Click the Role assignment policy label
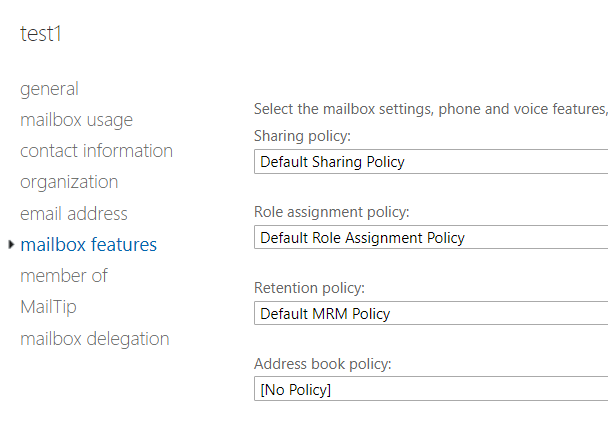The height and width of the screenshot is (430, 608). (x=332, y=212)
